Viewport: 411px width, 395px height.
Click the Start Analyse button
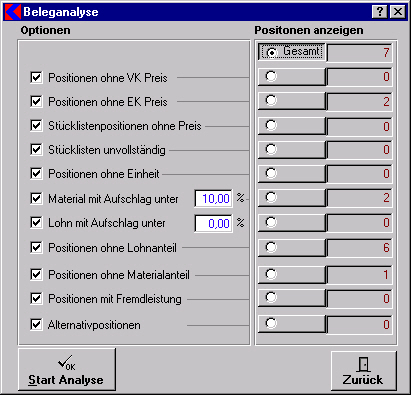point(67,369)
